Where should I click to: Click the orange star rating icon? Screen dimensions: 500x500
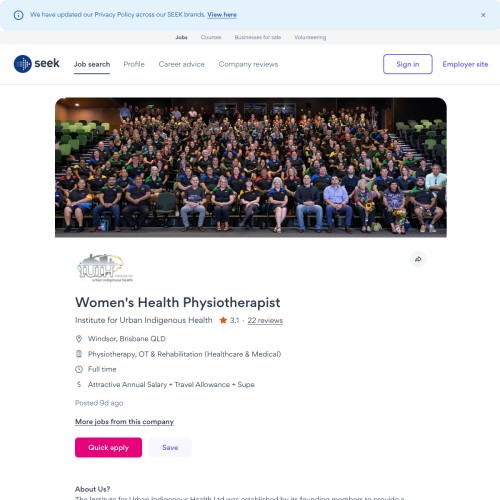(x=223, y=320)
